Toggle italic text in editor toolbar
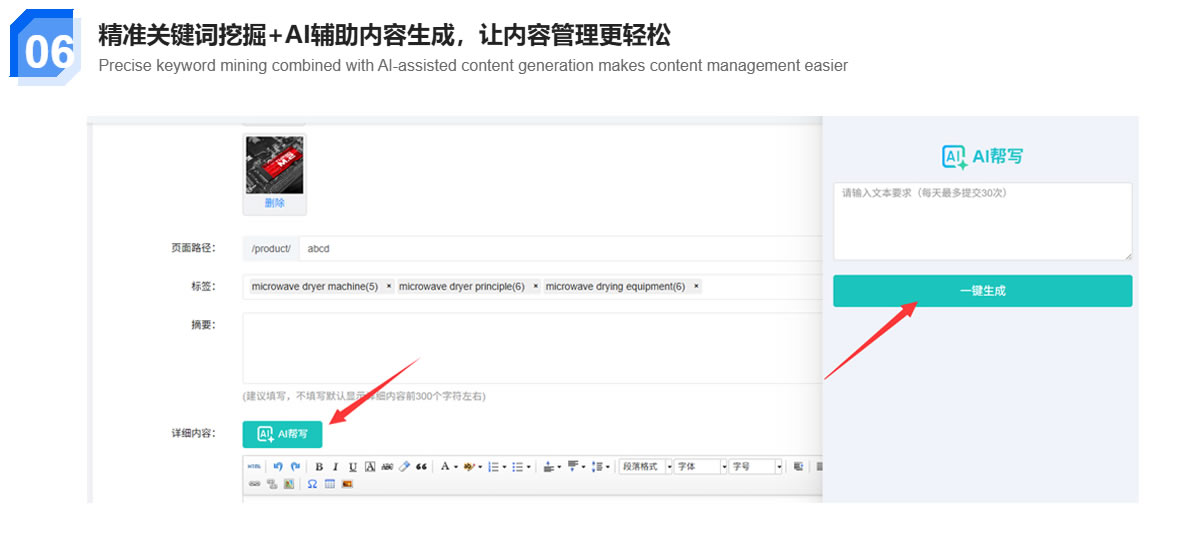Image resolution: width=1200 pixels, height=545 pixels. [335, 467]
